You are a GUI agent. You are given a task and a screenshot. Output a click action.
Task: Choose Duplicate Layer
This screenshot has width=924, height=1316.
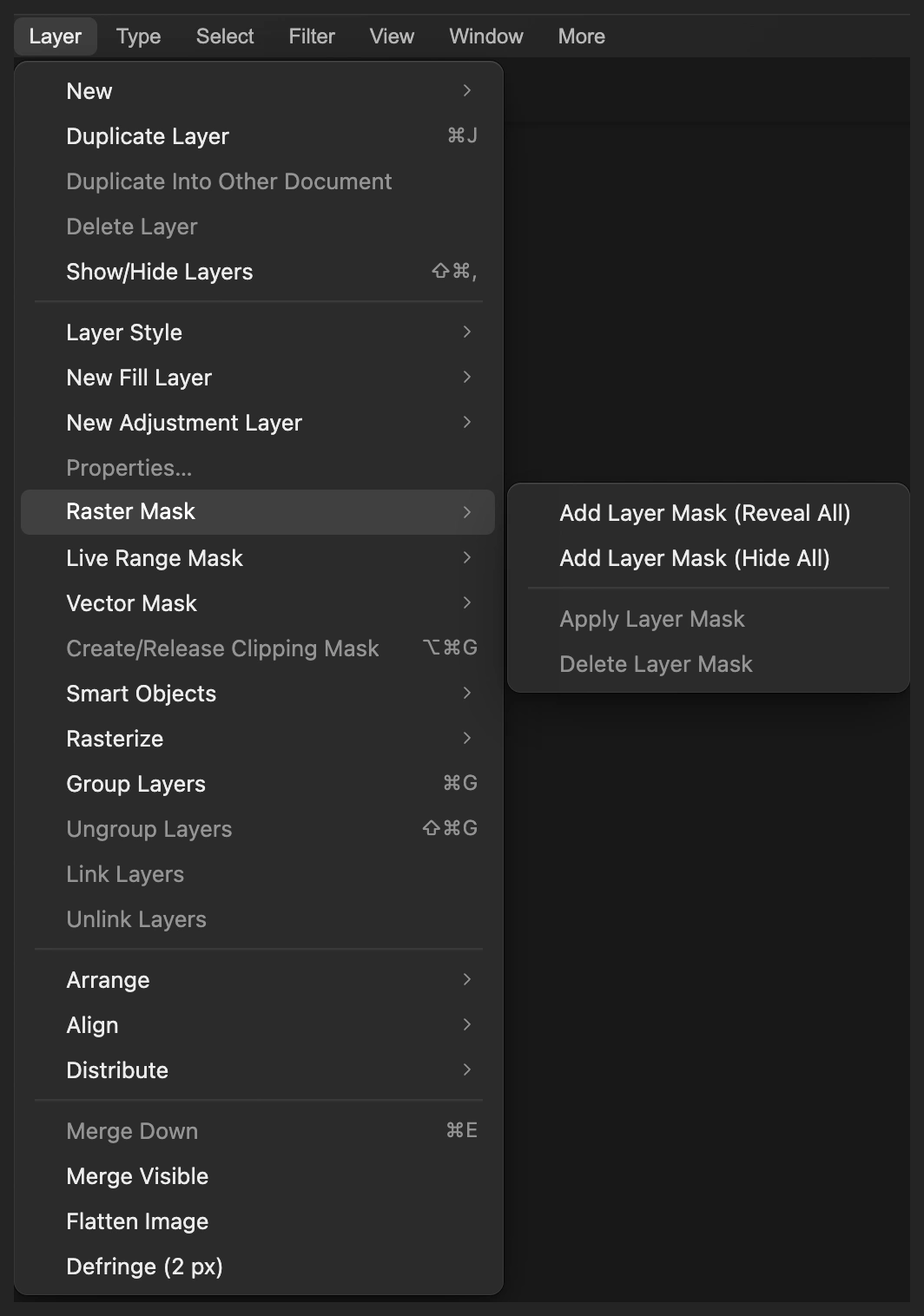pyautogui.click(x=258, y=136)
